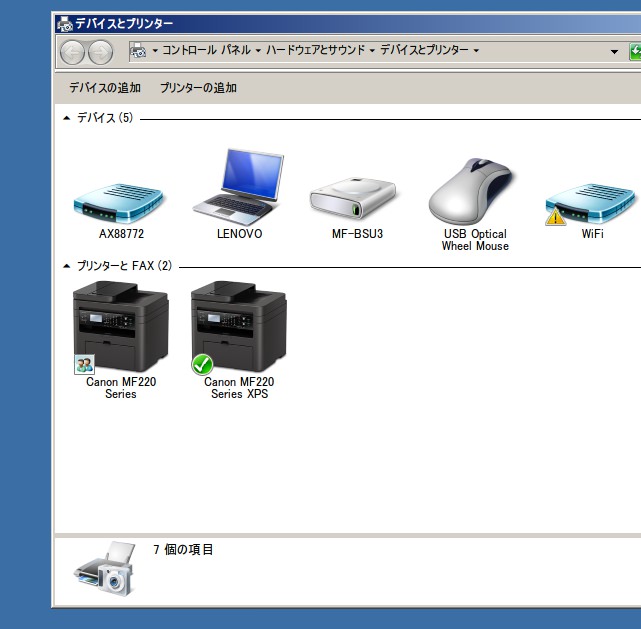This screenshot has height=629, width=641.
Task: Select the LENOVO laptop icon
Action: pos(238,187)
